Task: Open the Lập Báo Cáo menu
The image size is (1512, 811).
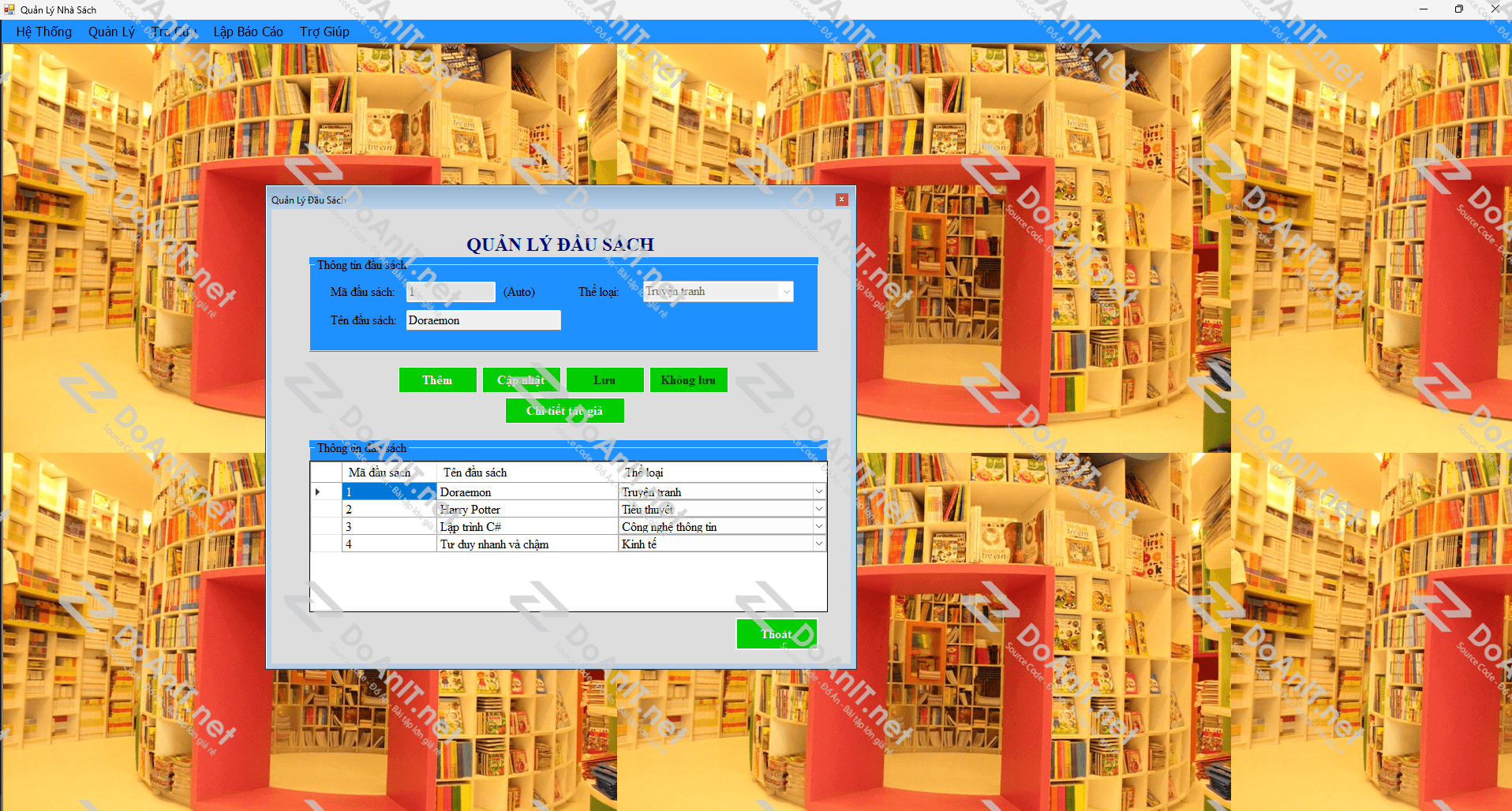Action: 248,32
